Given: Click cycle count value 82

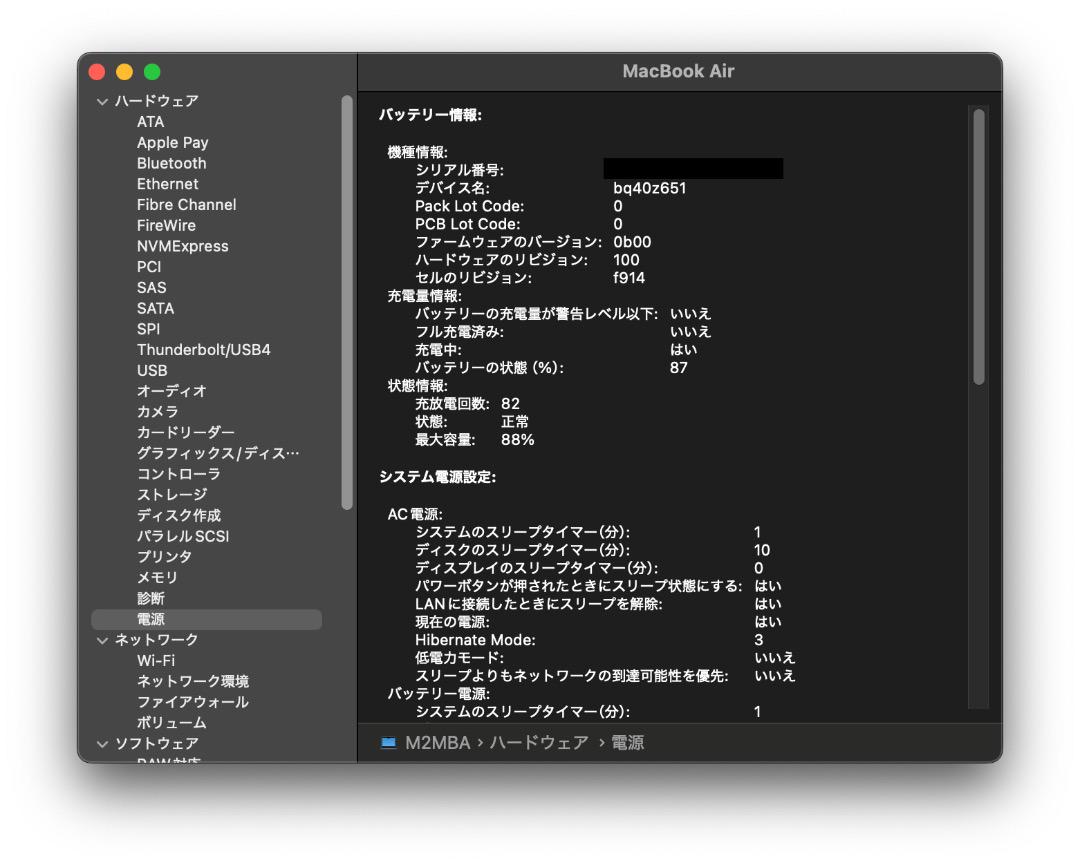Looking at the screenshot, I should click(x=510, y=404).
